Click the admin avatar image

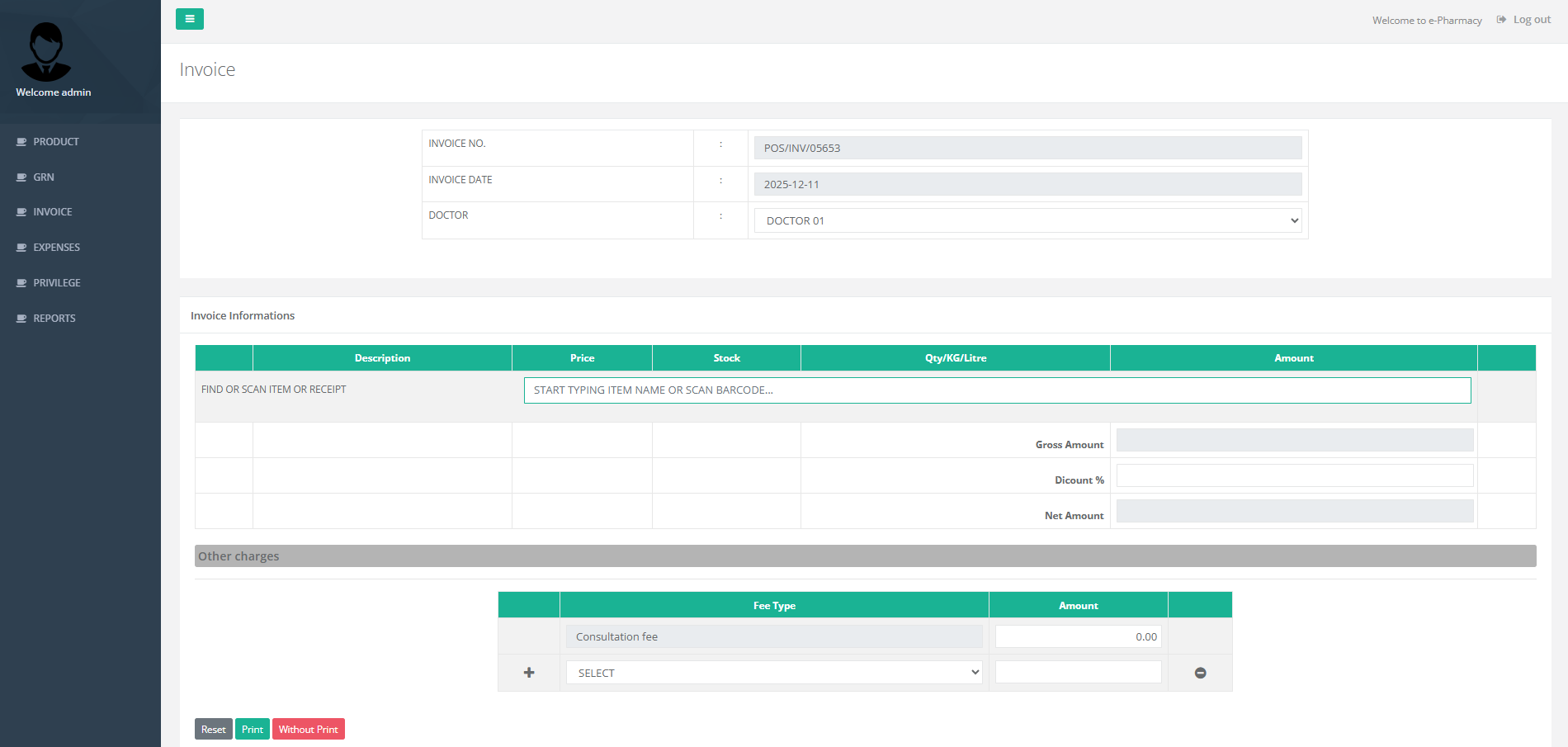45,51
